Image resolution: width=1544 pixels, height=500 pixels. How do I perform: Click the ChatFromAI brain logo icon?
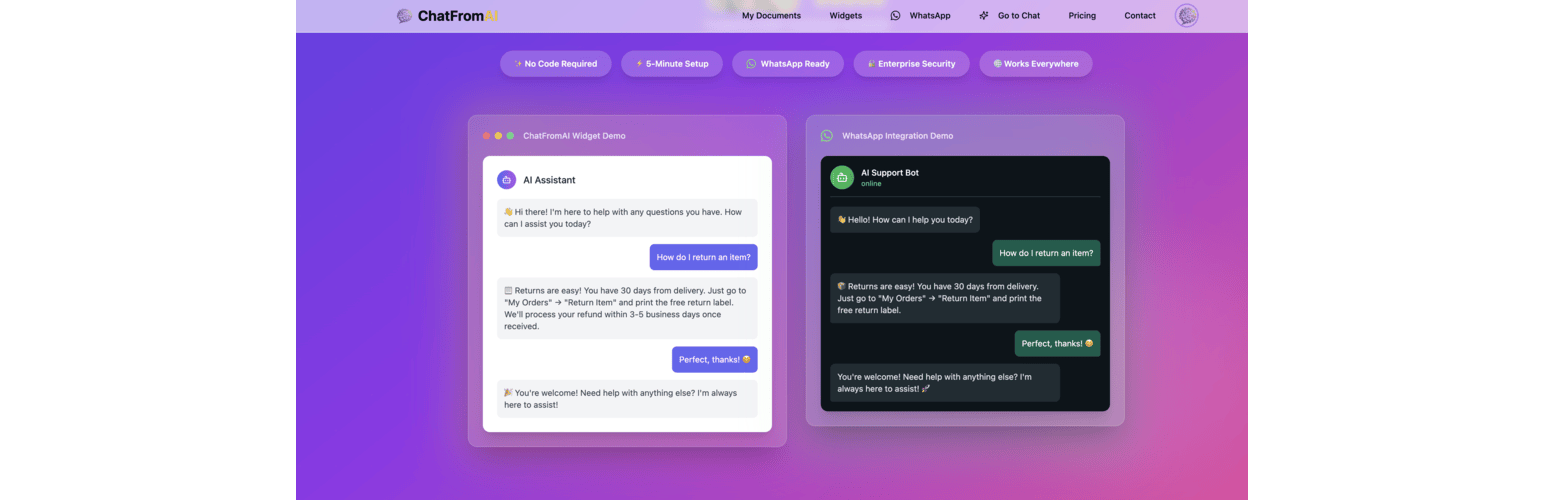(x=404, y=16)
